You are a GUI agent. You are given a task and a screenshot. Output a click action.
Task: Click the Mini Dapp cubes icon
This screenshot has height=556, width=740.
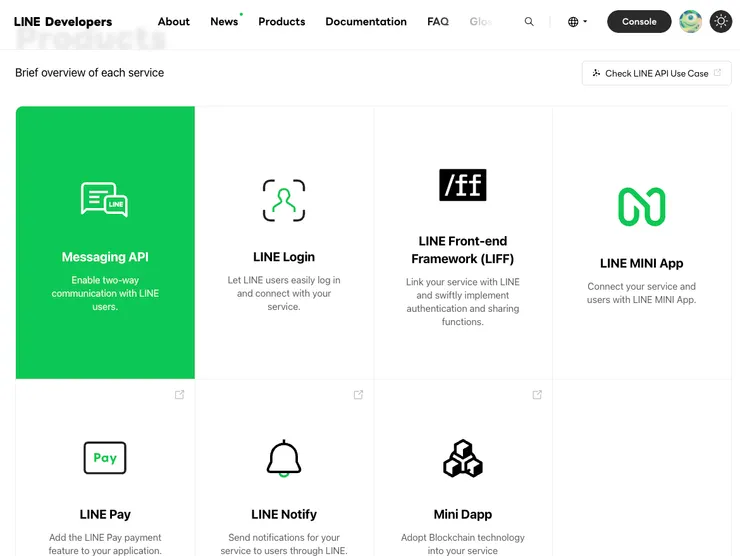462,458
